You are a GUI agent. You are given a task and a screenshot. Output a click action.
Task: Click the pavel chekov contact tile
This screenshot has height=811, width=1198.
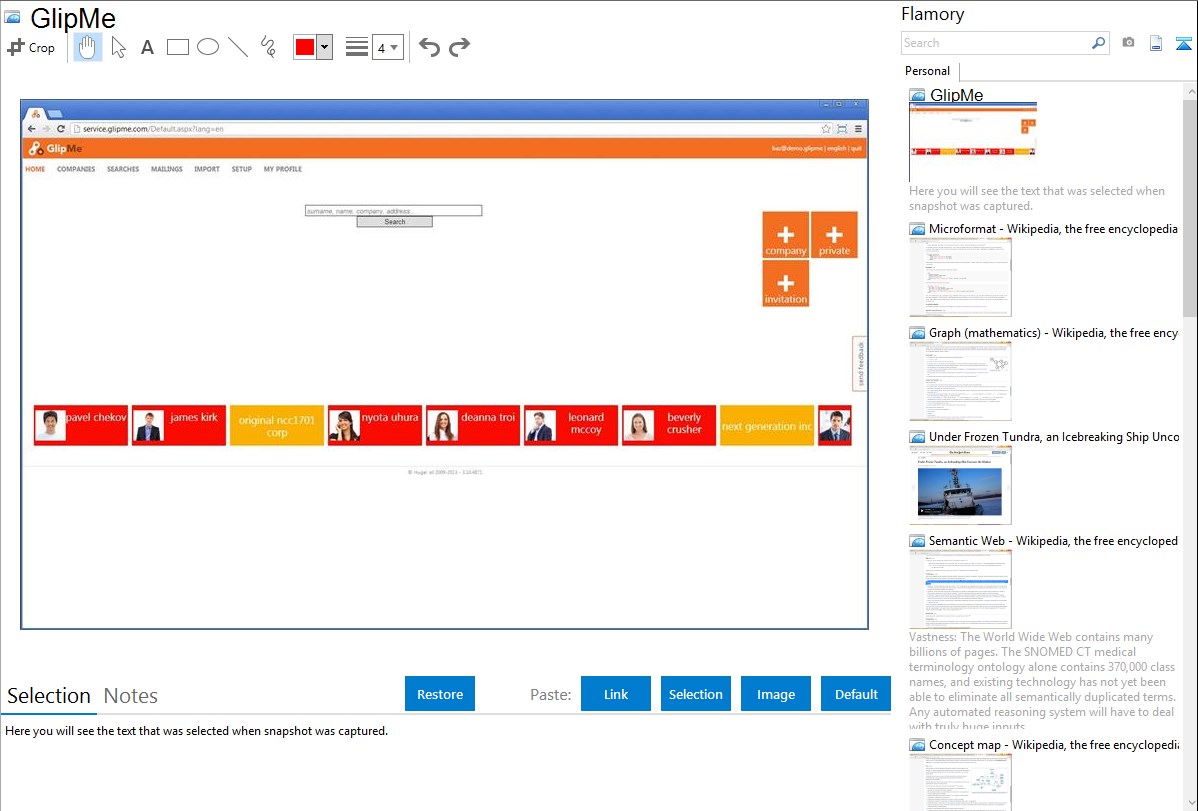[81, 425]
